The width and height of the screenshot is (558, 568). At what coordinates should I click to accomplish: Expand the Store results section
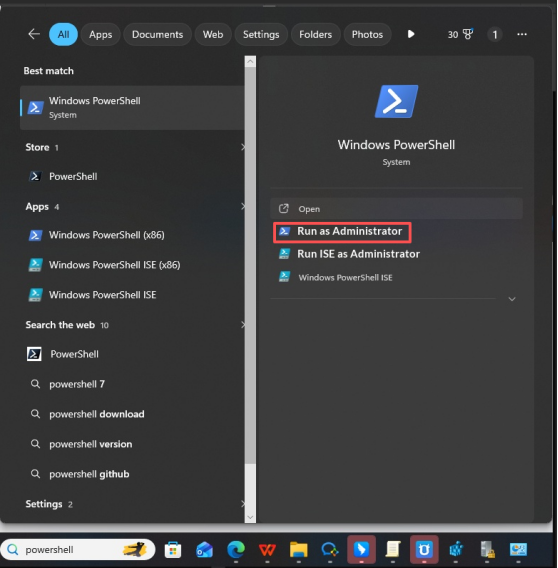tap(243, 147)
